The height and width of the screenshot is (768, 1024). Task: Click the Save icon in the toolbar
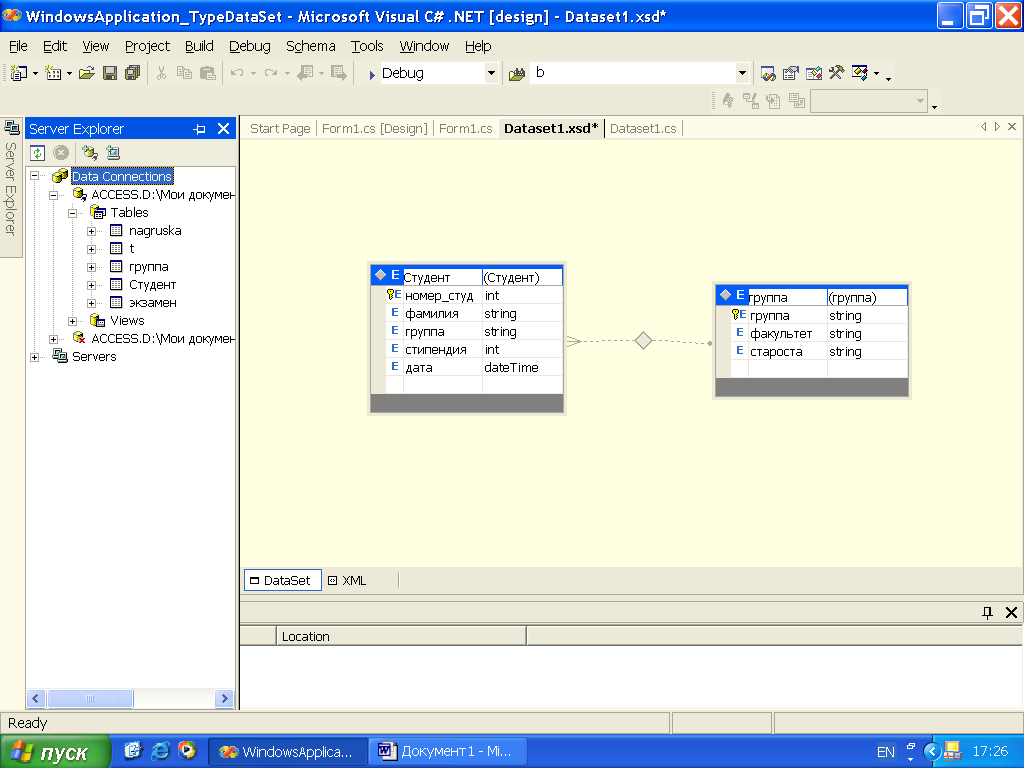coord(110,73)
